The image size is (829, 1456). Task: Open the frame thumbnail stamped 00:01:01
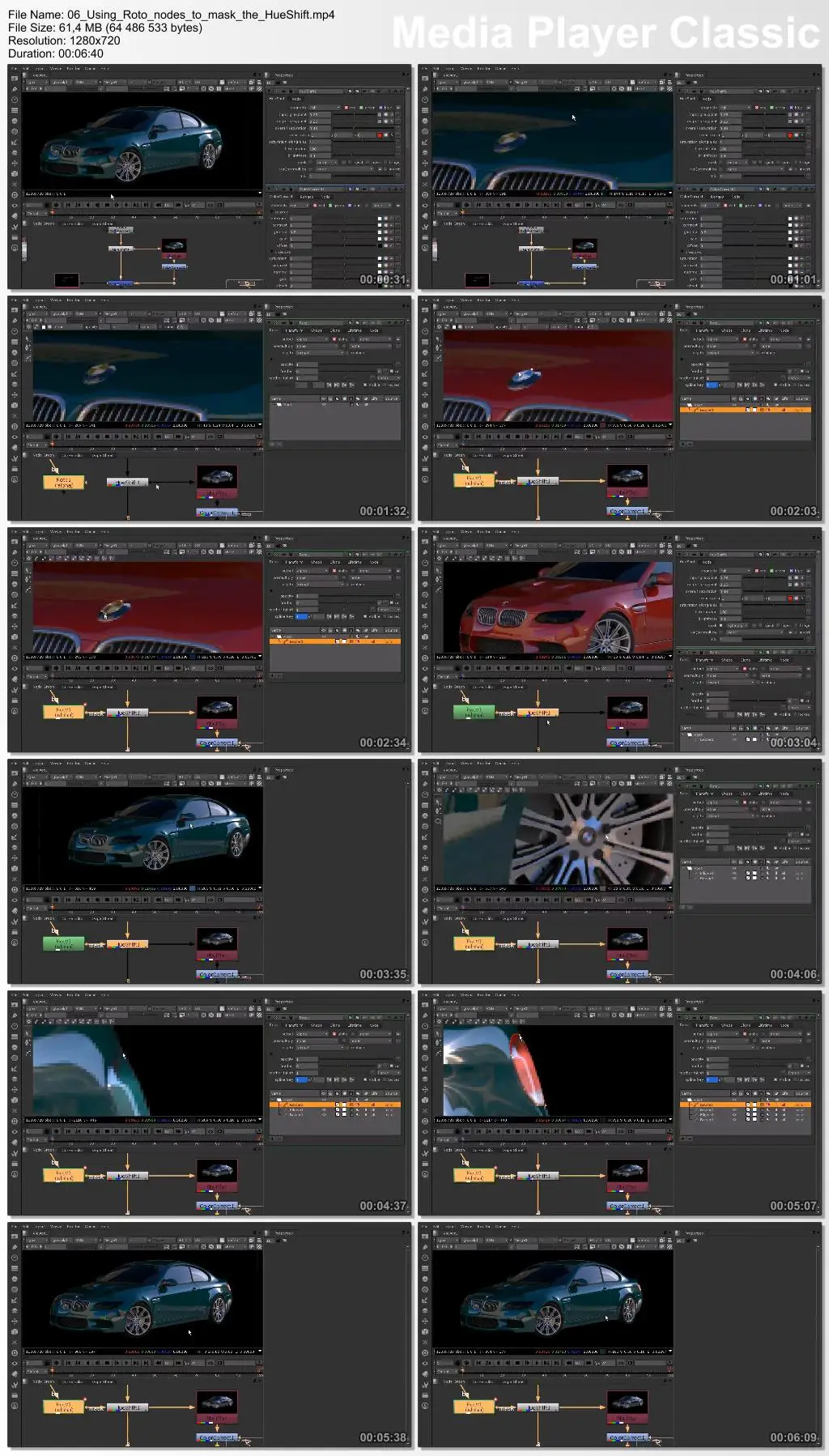pos(620,177)
